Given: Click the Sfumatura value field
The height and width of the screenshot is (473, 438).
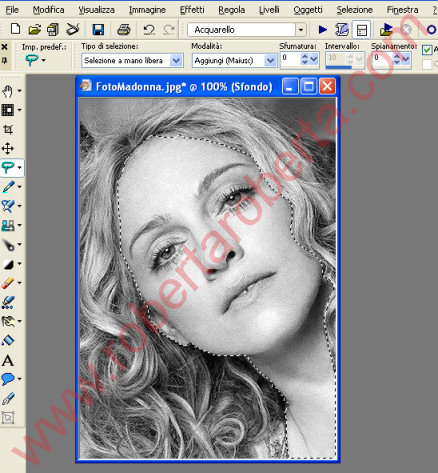Looking at the screenshot, I should [x=291, y=59].
